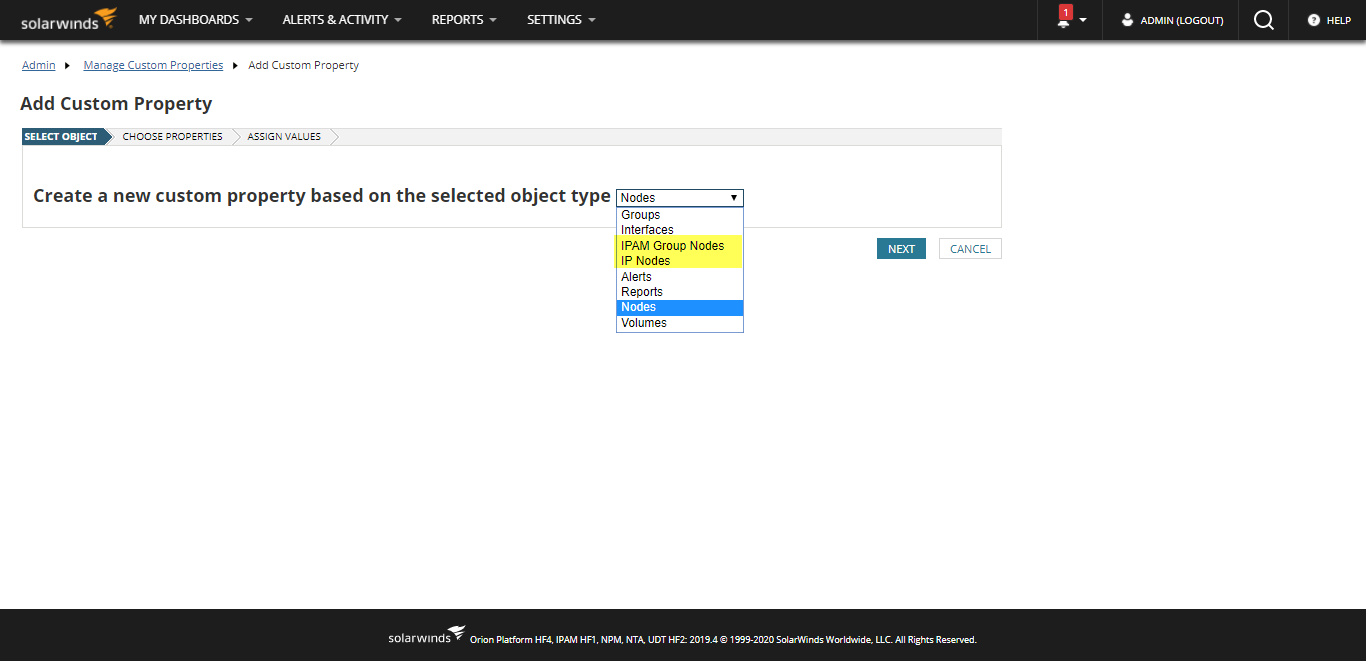Choose Reports from the dropdown list
This screenshot has height=661, width=1366.
click(680, 292)
